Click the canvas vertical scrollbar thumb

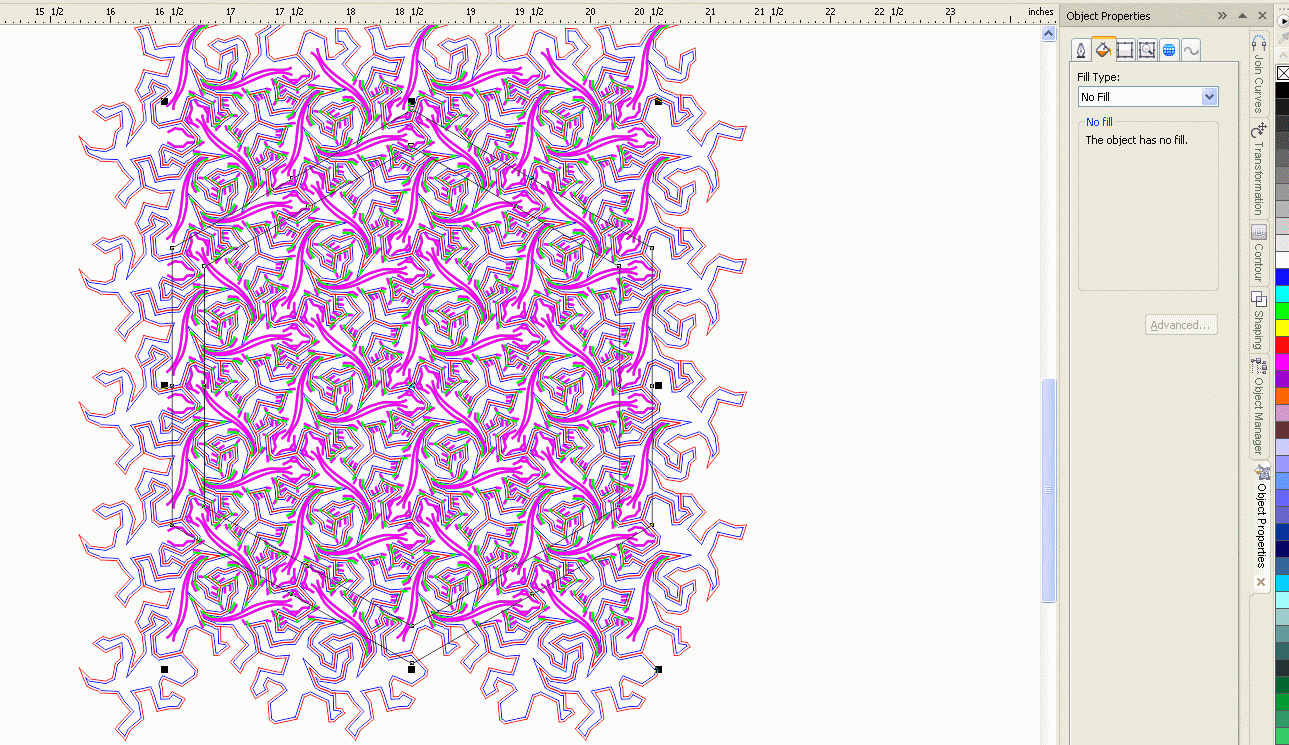point(1048,490)
